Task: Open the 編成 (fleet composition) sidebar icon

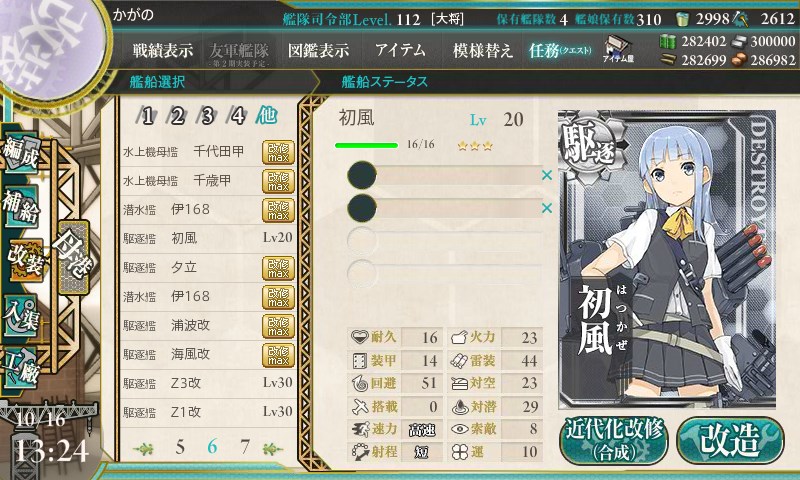Action: click(x=21, y=153)
